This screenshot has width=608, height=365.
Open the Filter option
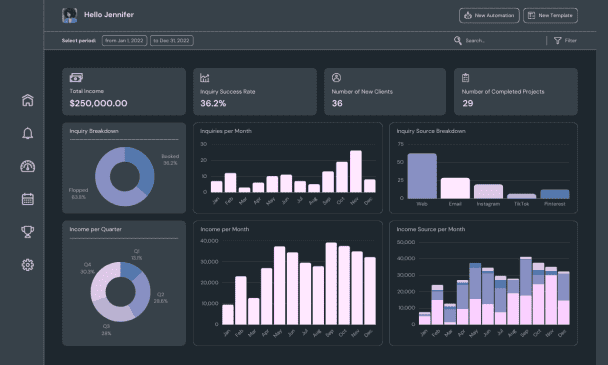tap(565, 40)
